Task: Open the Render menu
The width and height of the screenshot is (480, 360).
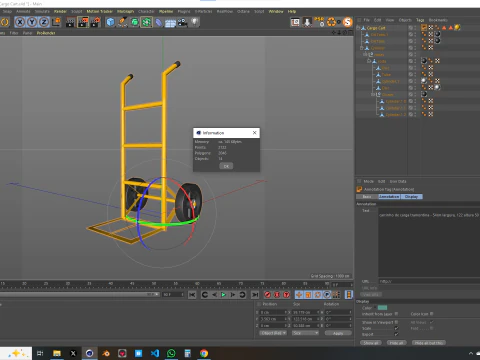Action: click(x=60, y=11)
